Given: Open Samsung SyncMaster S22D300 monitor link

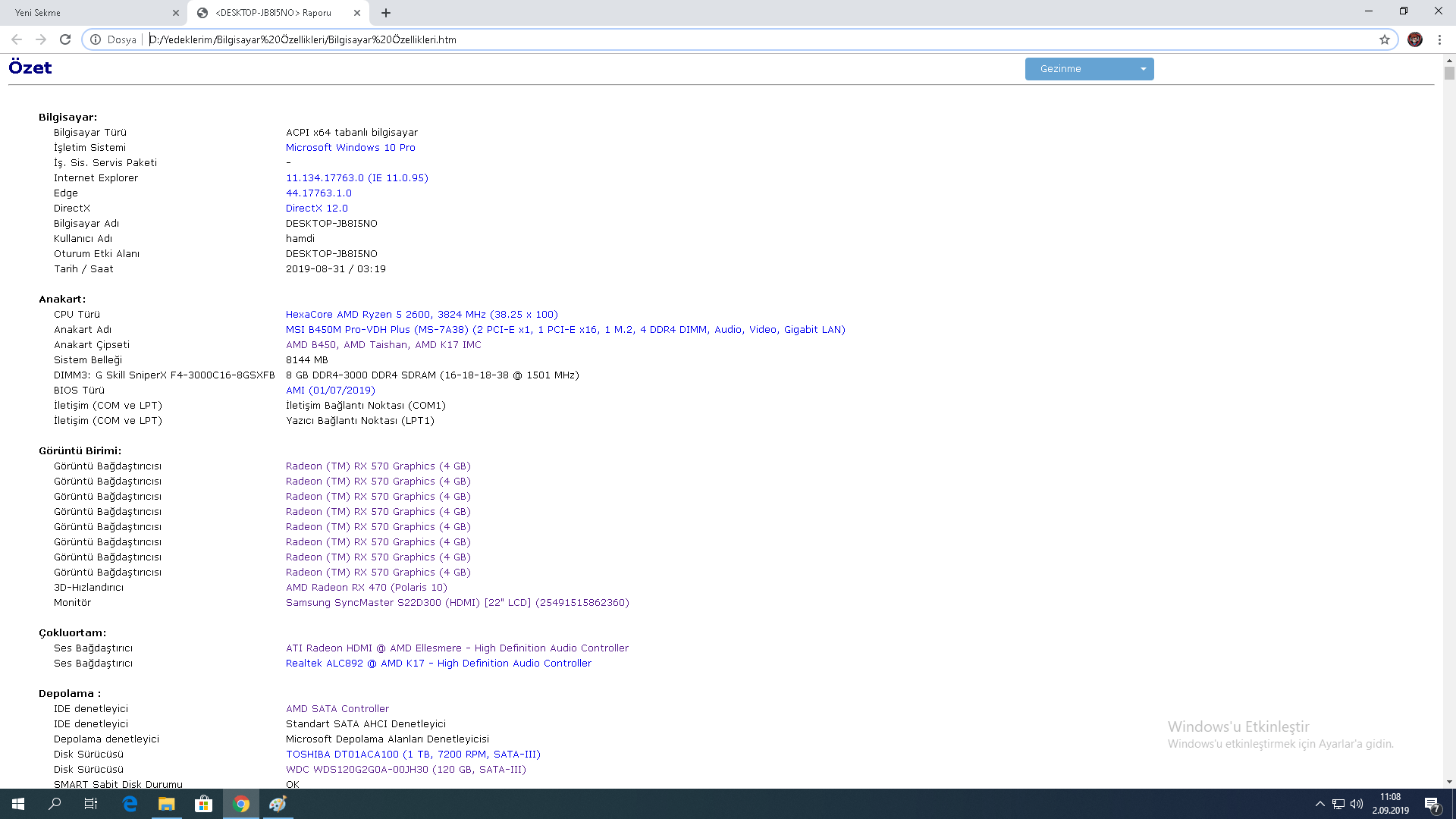Looking at the screenshot, I should coord(457,603).
